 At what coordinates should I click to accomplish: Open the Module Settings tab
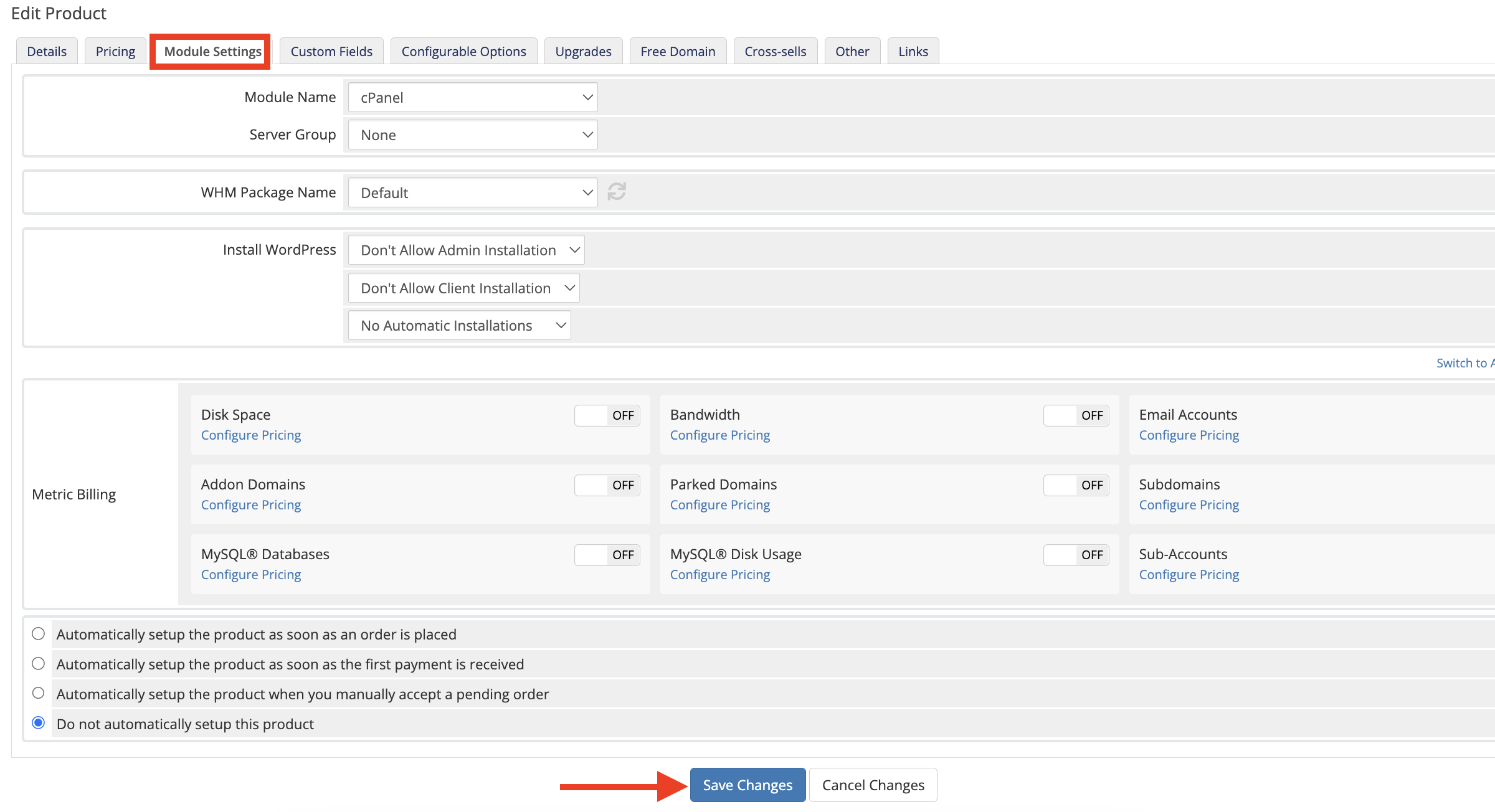point(212,51)
